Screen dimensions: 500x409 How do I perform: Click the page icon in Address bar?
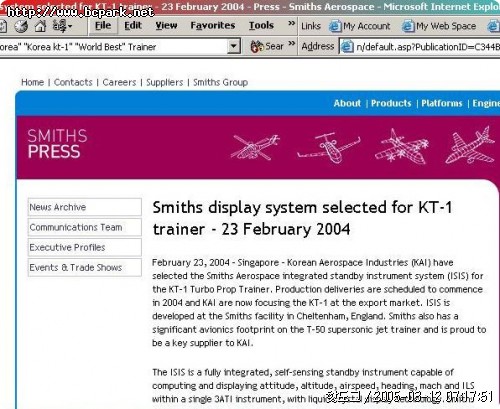347,47
